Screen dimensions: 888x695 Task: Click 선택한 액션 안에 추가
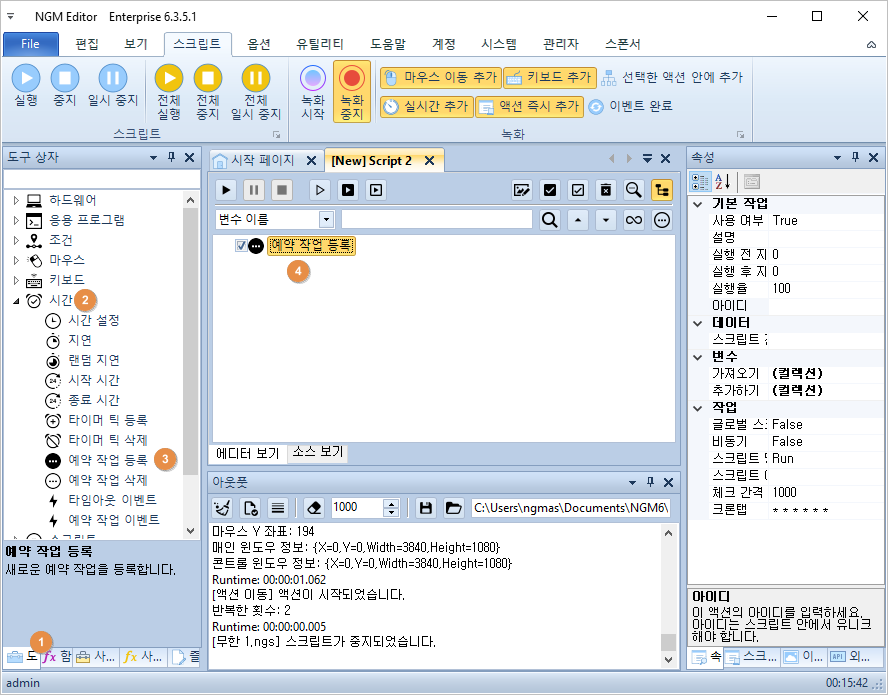click(x=672, y=78)
